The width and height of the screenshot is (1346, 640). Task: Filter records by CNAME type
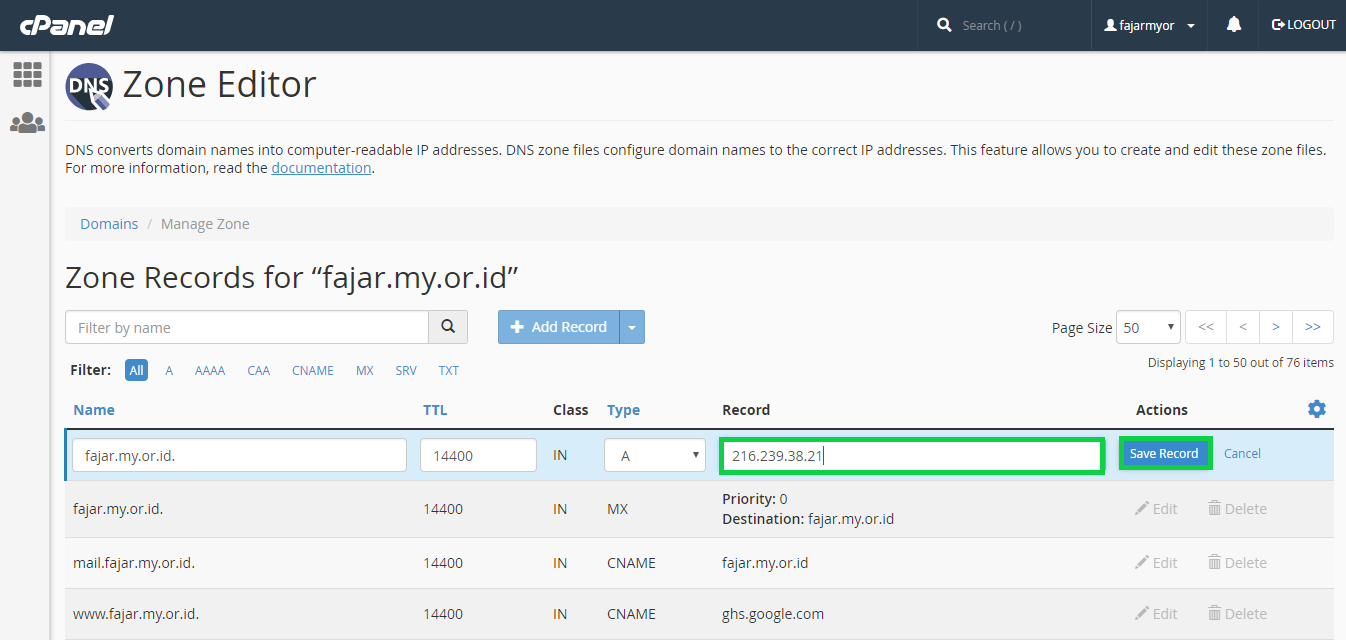pos(313,370)
